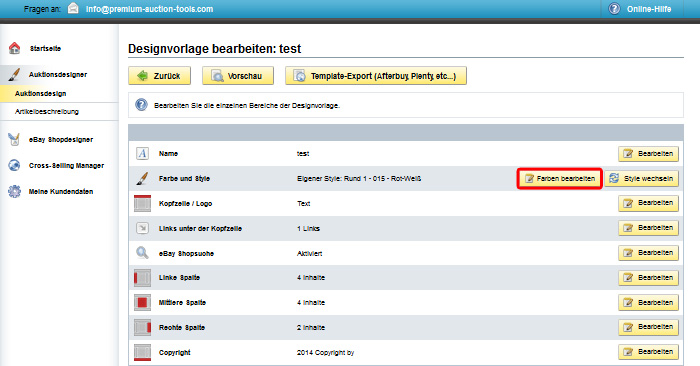The image size is (700, 366).
Task: Edit Copyright via Bearbeiten
Action: click(648, 352)
